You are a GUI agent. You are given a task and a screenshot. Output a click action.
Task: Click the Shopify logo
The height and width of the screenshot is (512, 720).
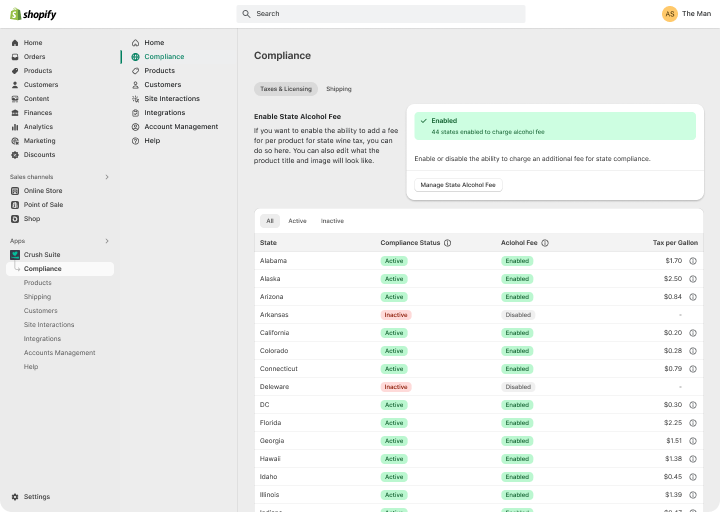pyautogui.click(x=33, y=14)
